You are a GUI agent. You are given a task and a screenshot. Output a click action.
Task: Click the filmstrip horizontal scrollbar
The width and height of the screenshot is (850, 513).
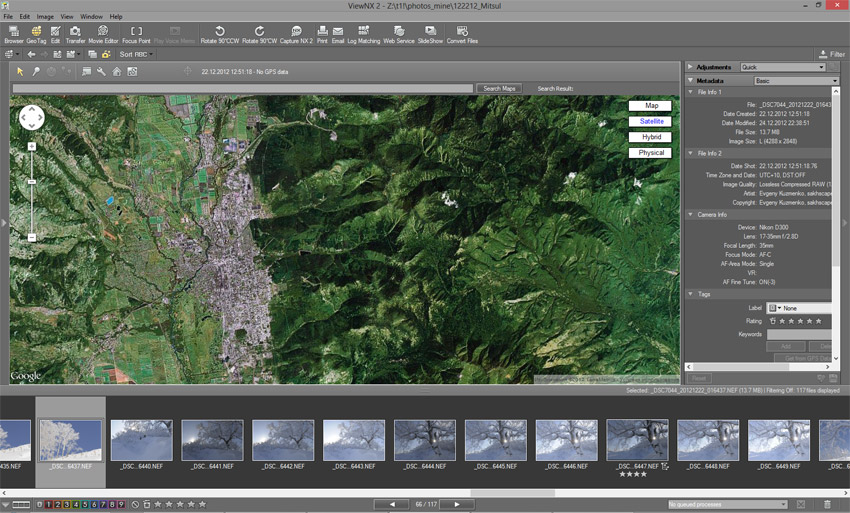click(x=512, y=493)
